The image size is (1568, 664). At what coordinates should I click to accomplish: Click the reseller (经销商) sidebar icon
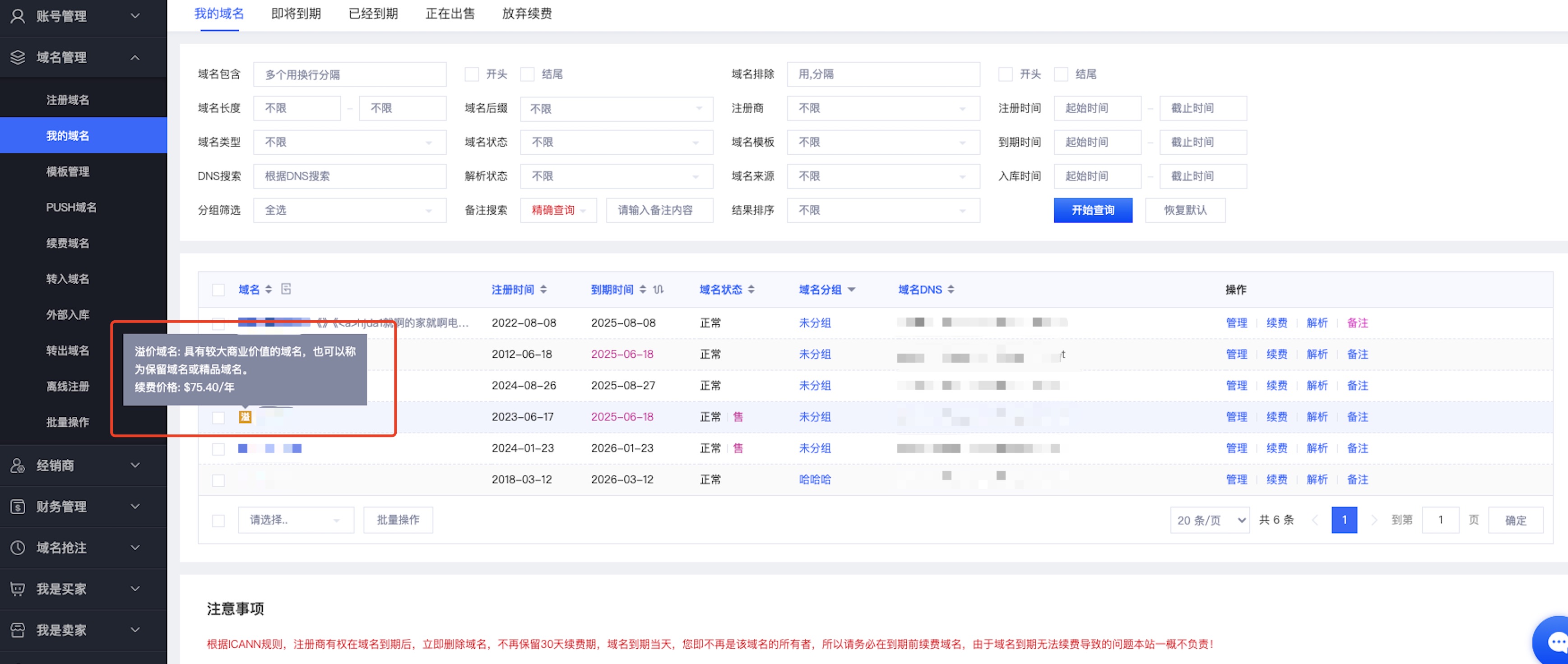18,466
